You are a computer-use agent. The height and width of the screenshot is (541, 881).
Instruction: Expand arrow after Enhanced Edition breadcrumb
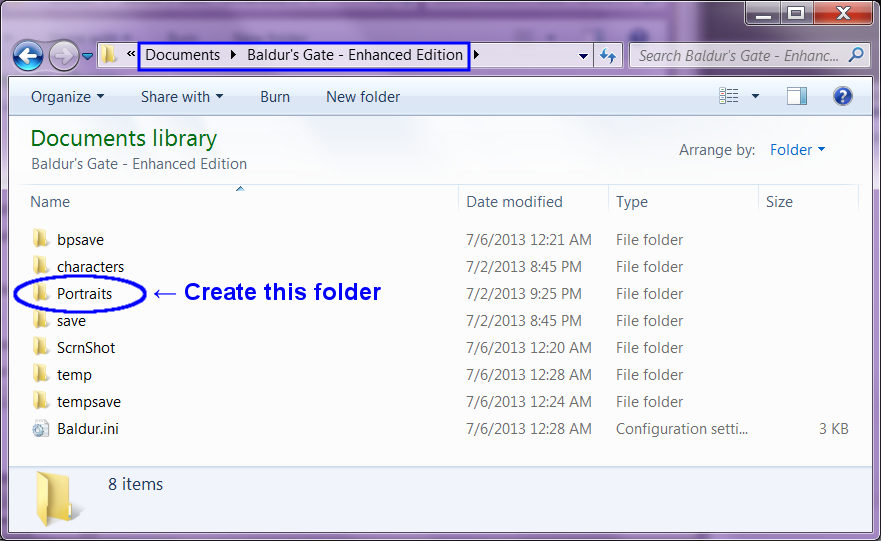[x=476, y=55]
